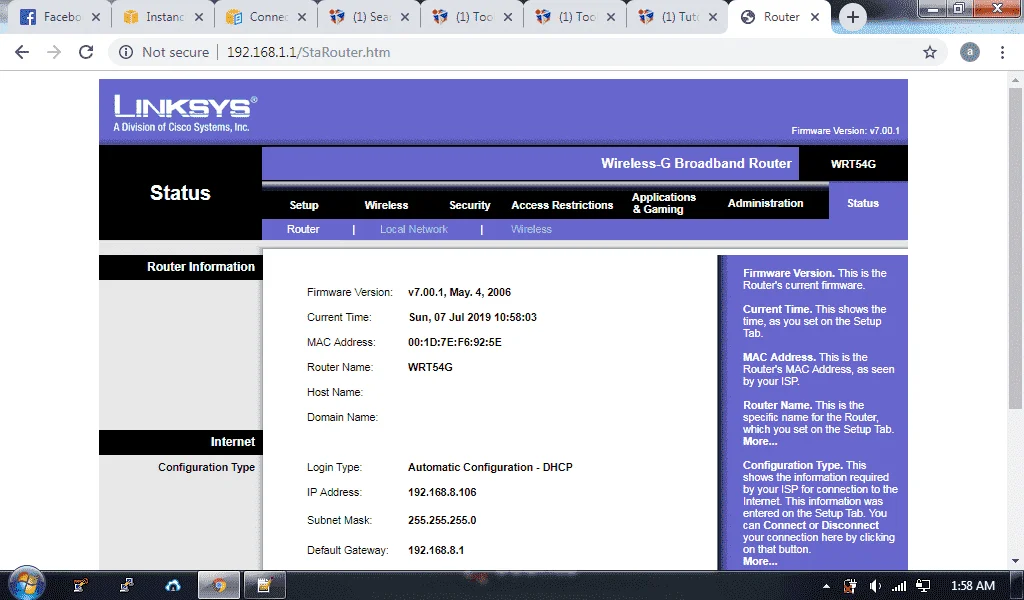
Task: Click More link under Configuration Type help
Action: coord(760,561)
